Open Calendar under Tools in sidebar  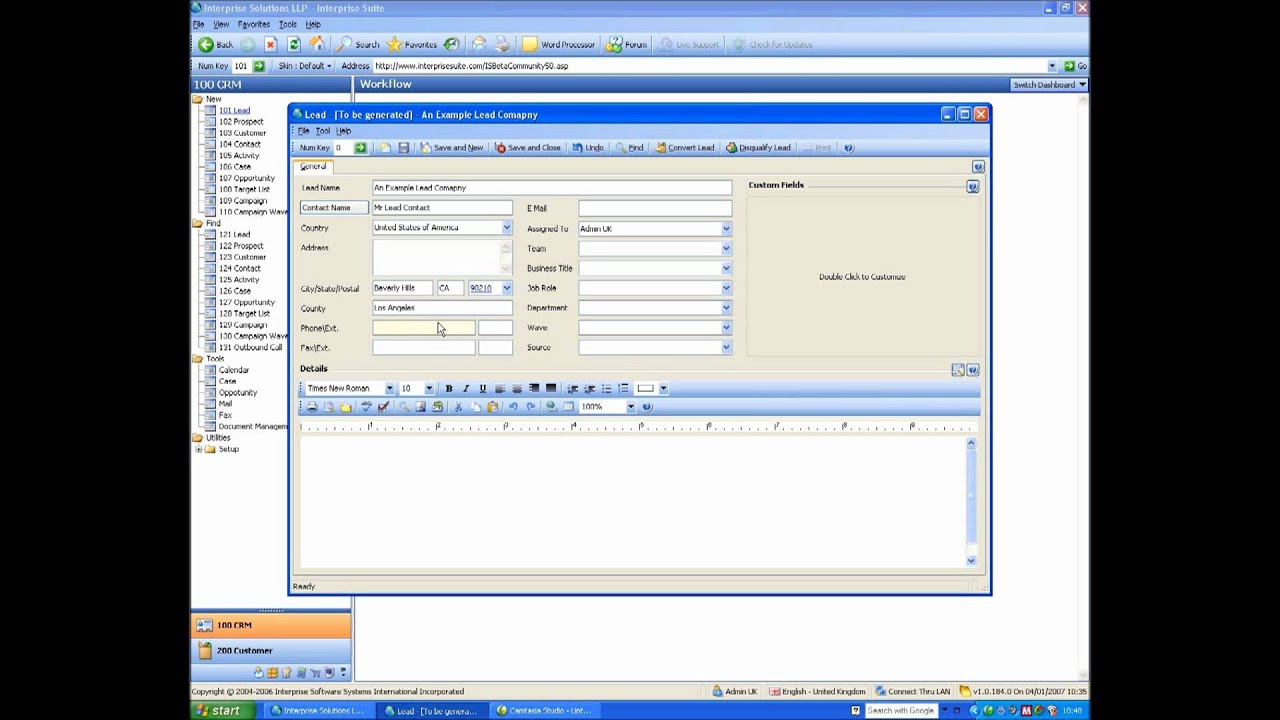[234, 370]
